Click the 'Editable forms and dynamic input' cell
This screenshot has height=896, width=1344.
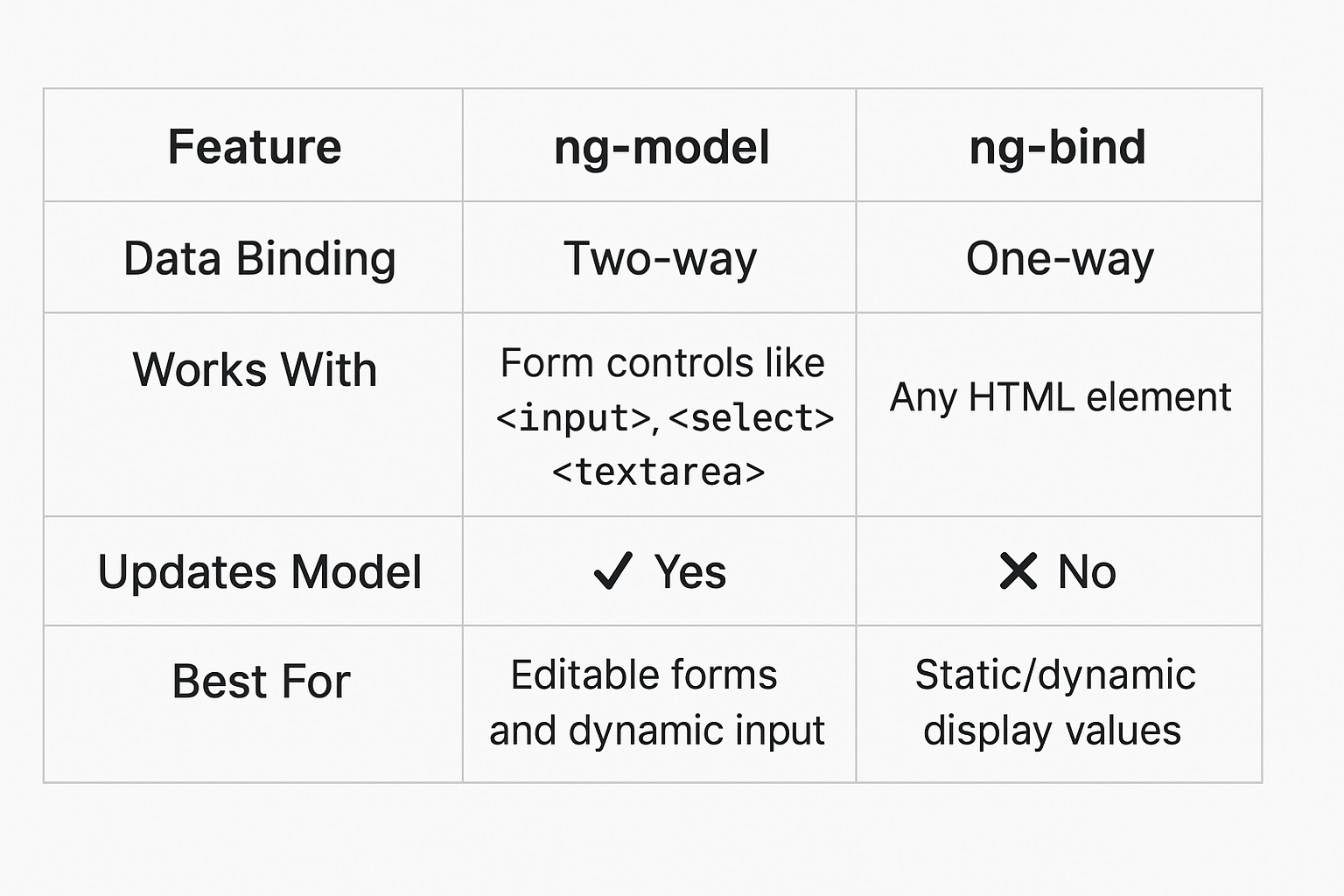(656, 703)
